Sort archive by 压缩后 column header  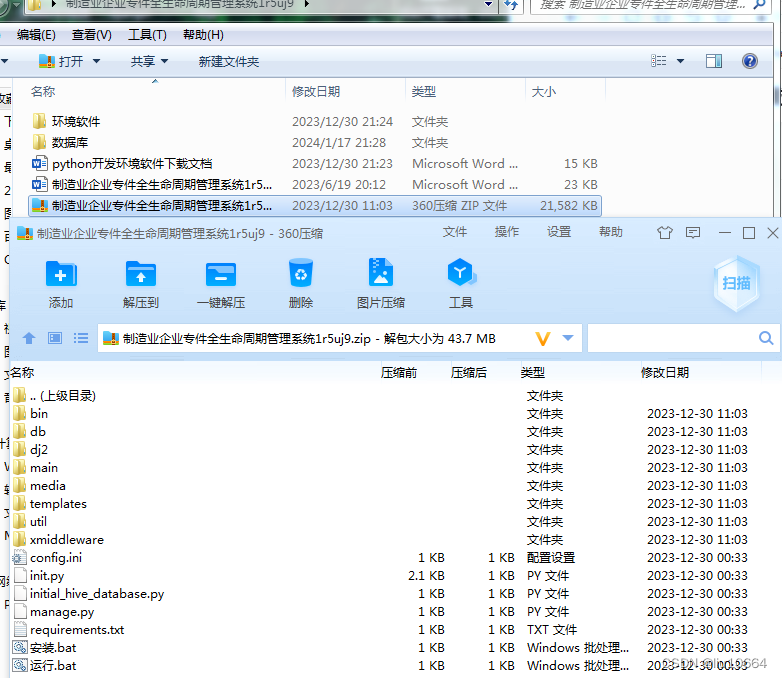pyautogui.click(x=468, y=373)
